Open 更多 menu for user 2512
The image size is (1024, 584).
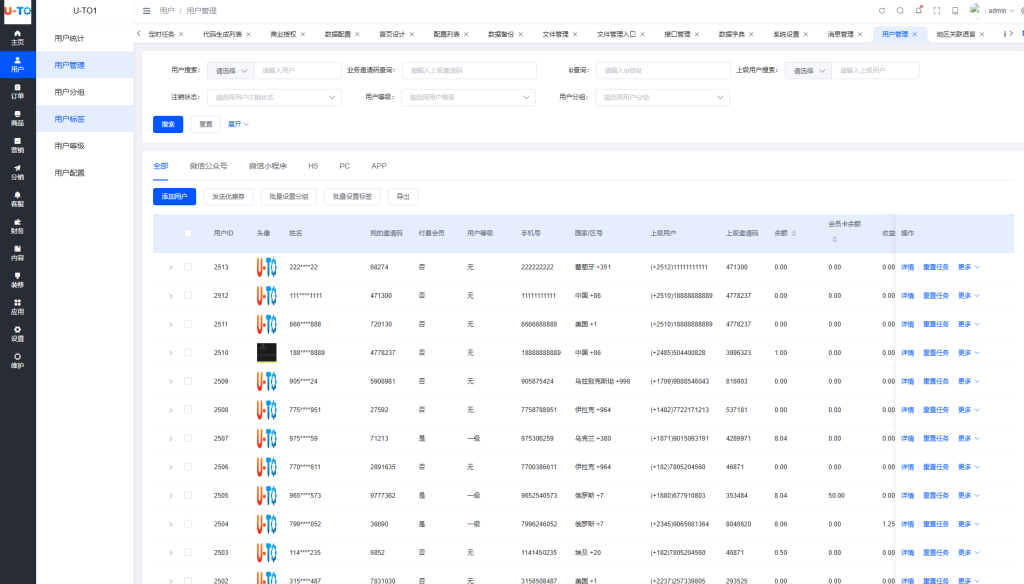coord(968,295)
